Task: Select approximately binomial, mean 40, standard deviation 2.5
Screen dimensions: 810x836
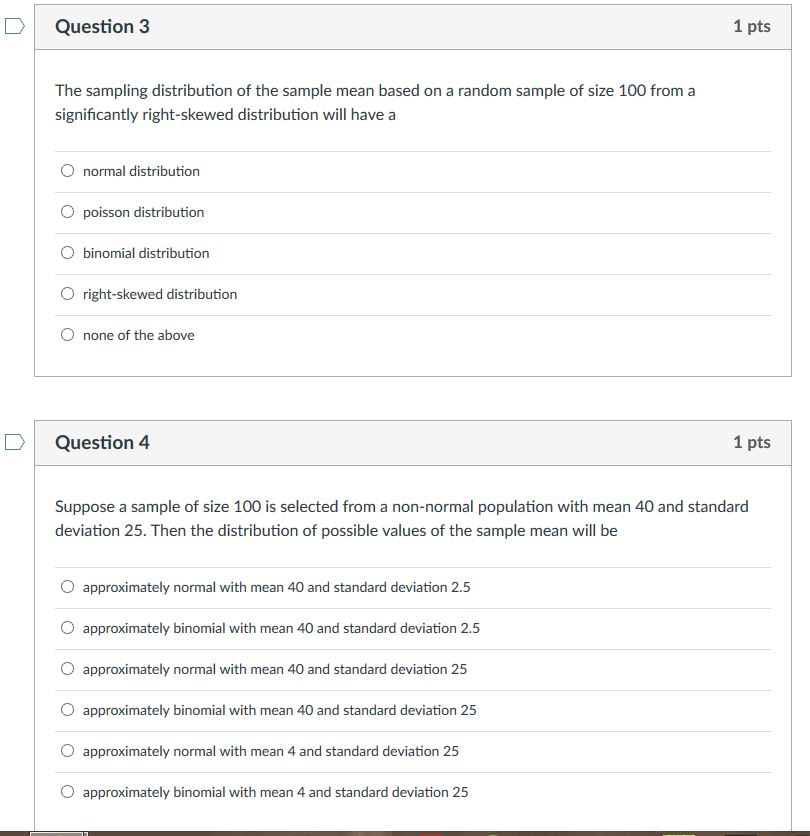Action: pos(67,627)
